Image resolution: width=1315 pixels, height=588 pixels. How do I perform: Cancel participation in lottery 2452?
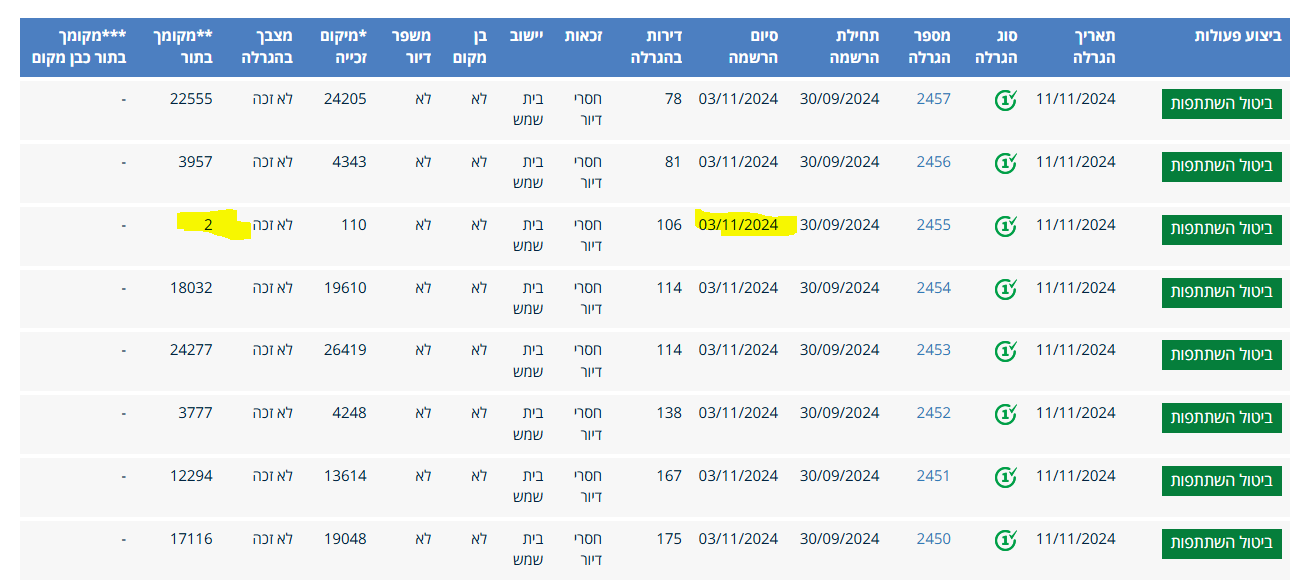click(1221, 418)
